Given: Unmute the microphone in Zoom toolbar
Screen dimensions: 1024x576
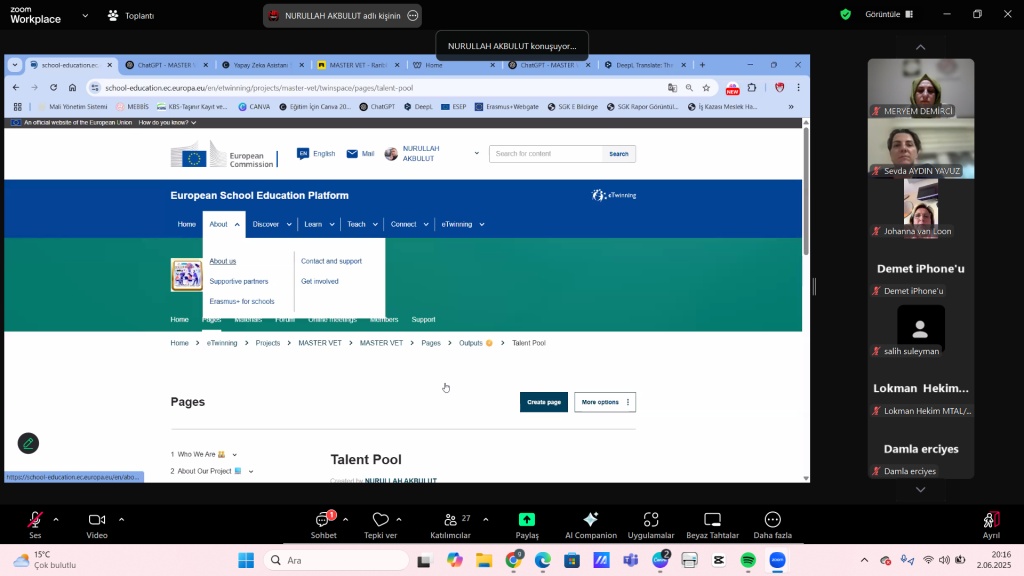Looking at the screenshot, I should click(x=35, y=520).
